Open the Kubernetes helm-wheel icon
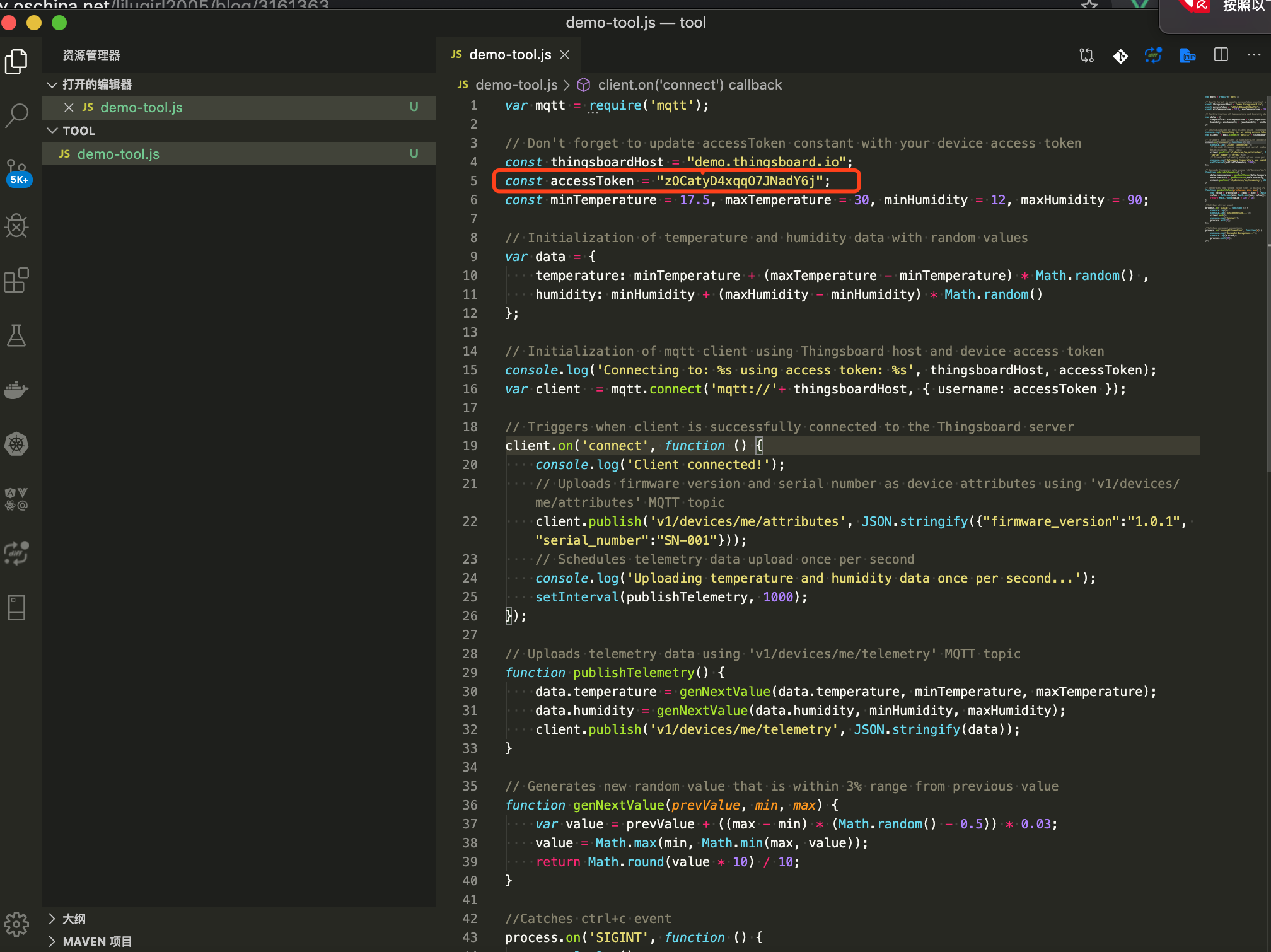Screen dimensions: 1271x952 [x=17, y=444]
